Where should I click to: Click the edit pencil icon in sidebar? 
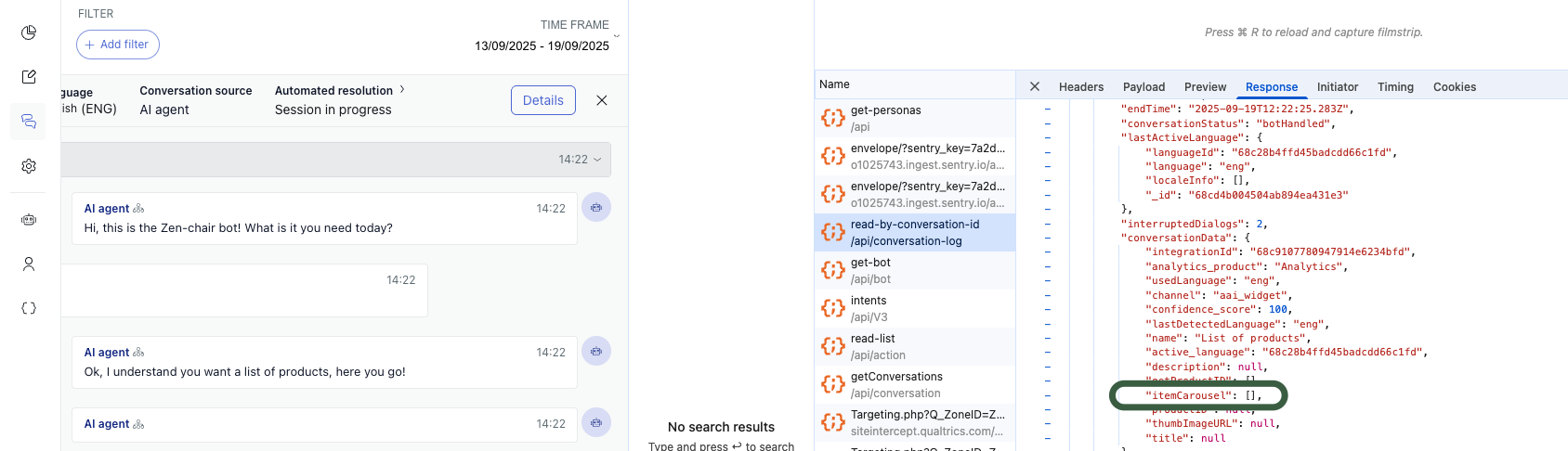(x=29, y=77)
